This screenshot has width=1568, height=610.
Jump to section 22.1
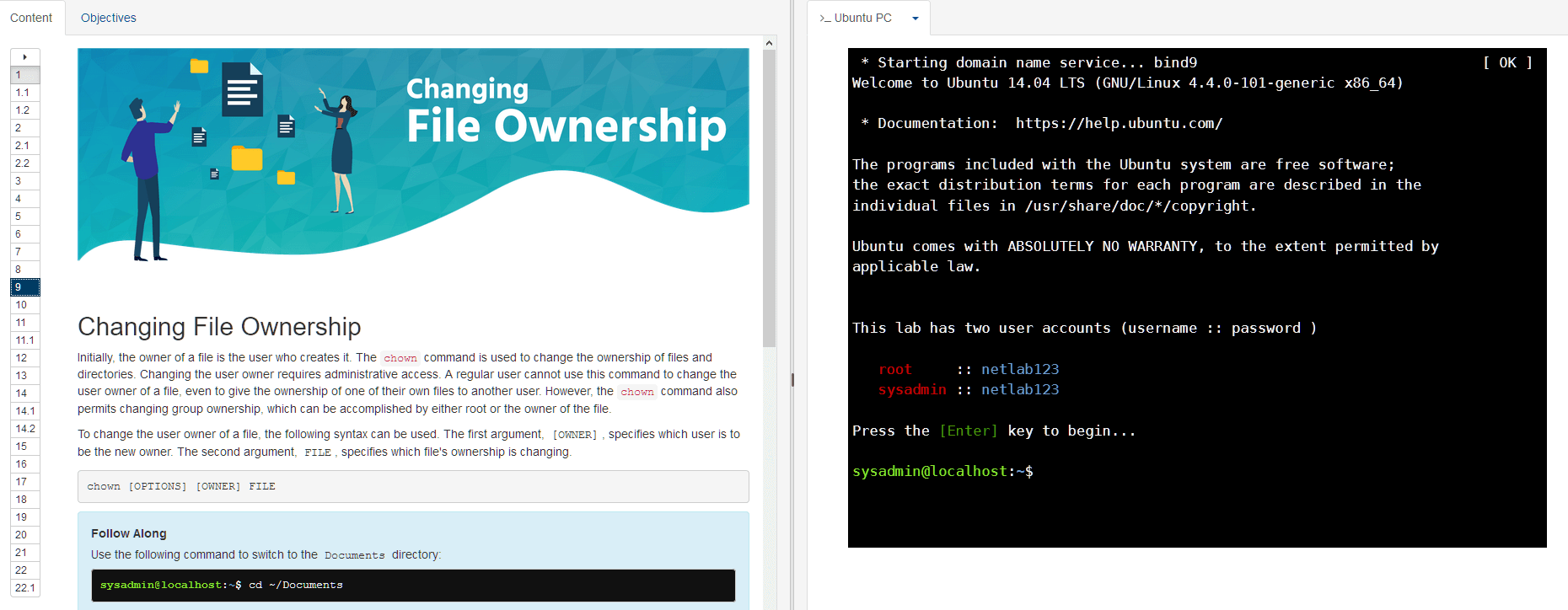pos(25,588)
